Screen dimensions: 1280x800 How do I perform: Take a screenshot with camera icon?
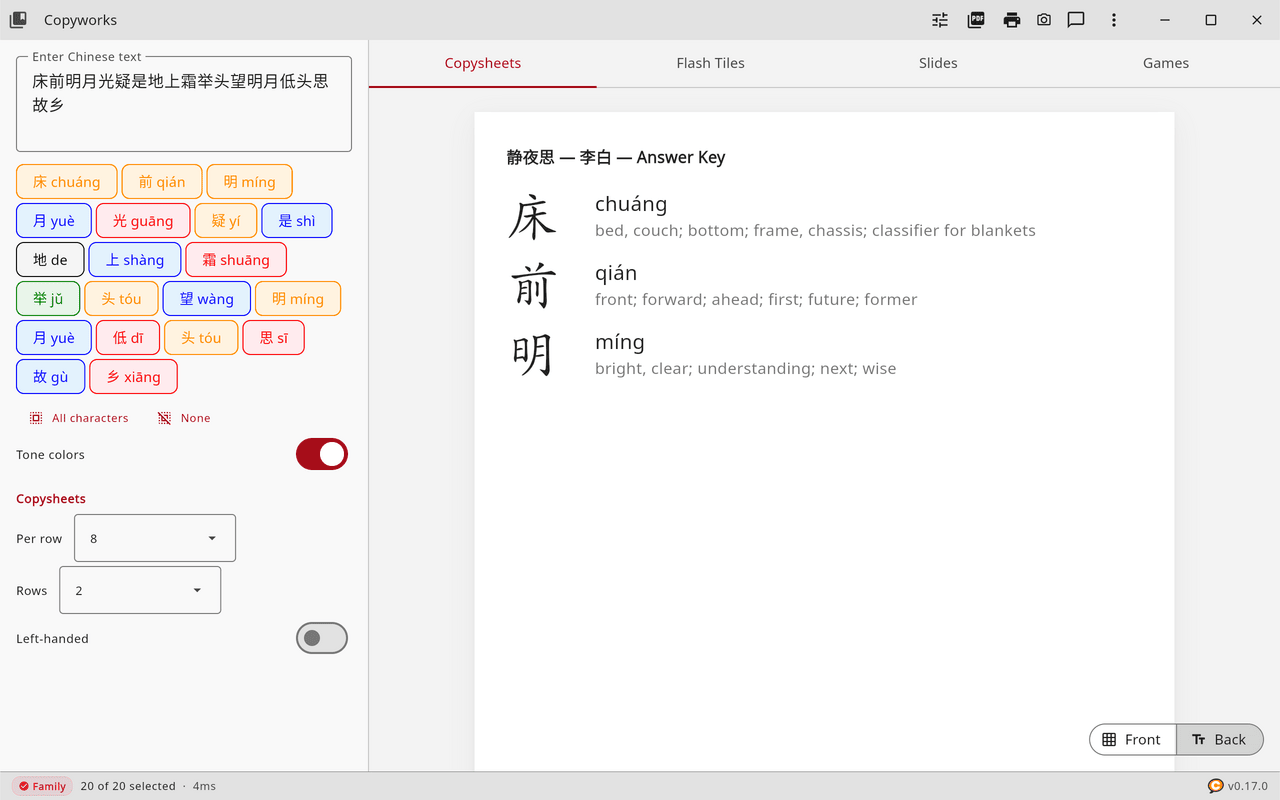pos(1044,20)
